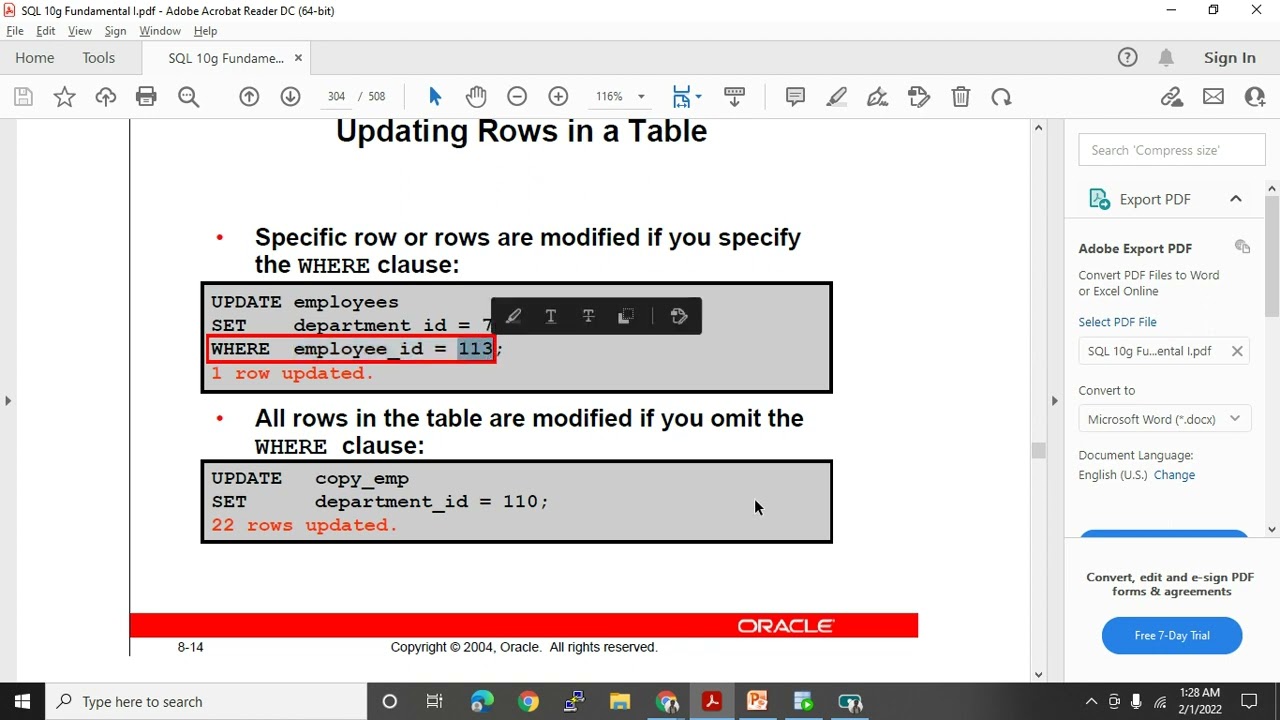Open the Fill and Sign pen tool
1280x720 pixels.
click(878, 97)
